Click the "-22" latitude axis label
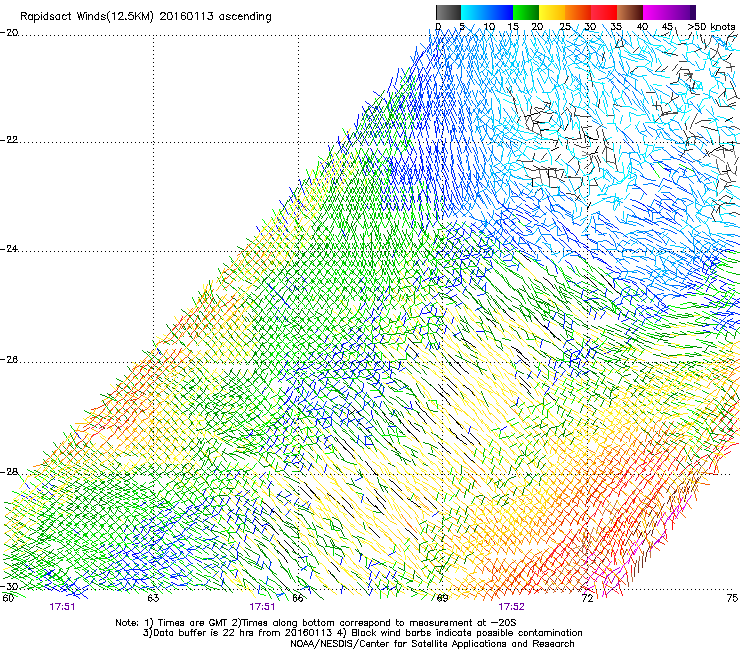The height and width of the screenshot is (650, 740). pyautogui.click(x=9, y=140)
